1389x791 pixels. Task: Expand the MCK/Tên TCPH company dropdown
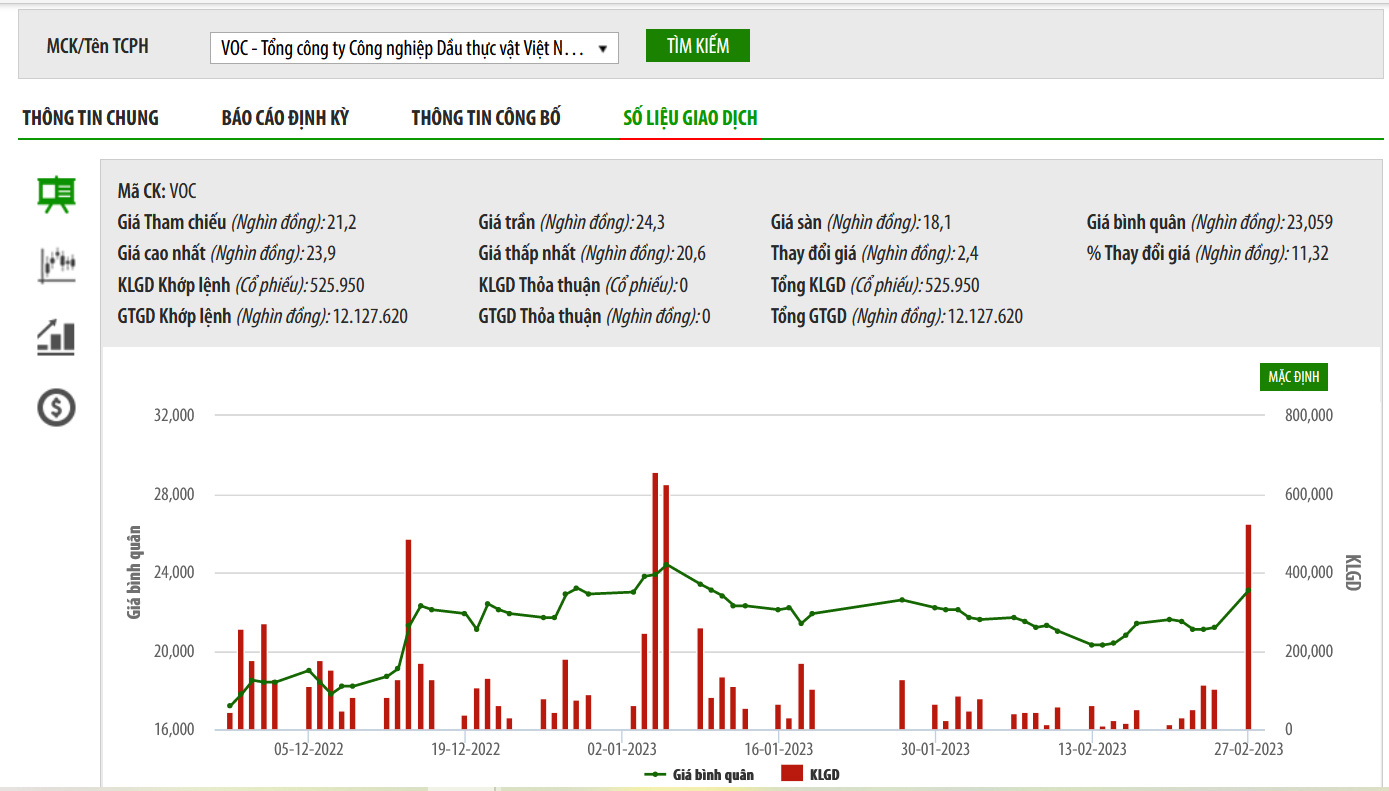pyautogui.click(x=413, y=48)
